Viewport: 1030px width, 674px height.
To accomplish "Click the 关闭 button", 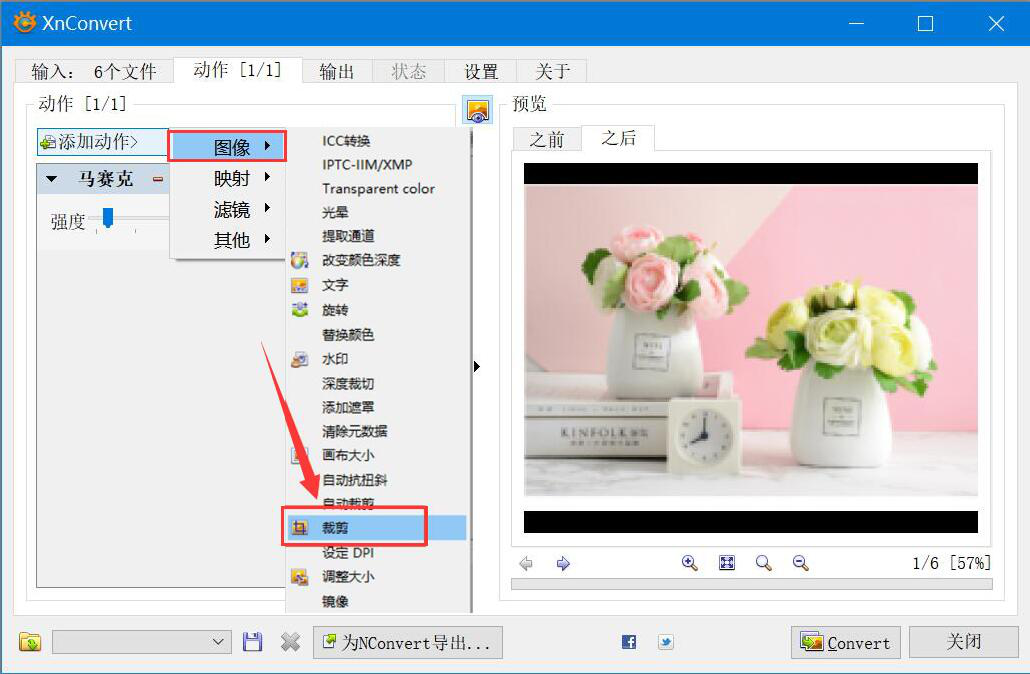I will [x=964, y=642].
